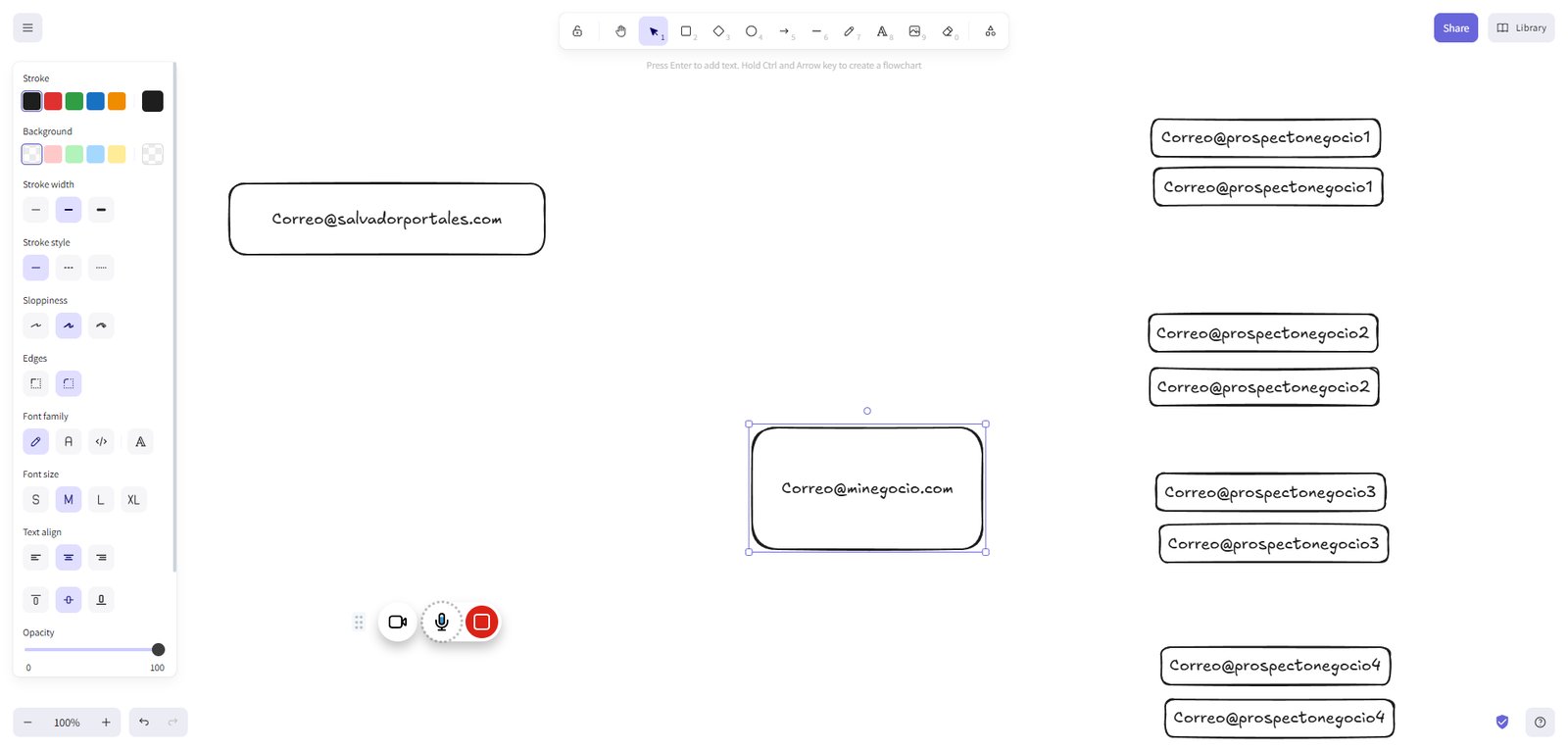Reset zoom at 100%

click(x=67, y=723)
